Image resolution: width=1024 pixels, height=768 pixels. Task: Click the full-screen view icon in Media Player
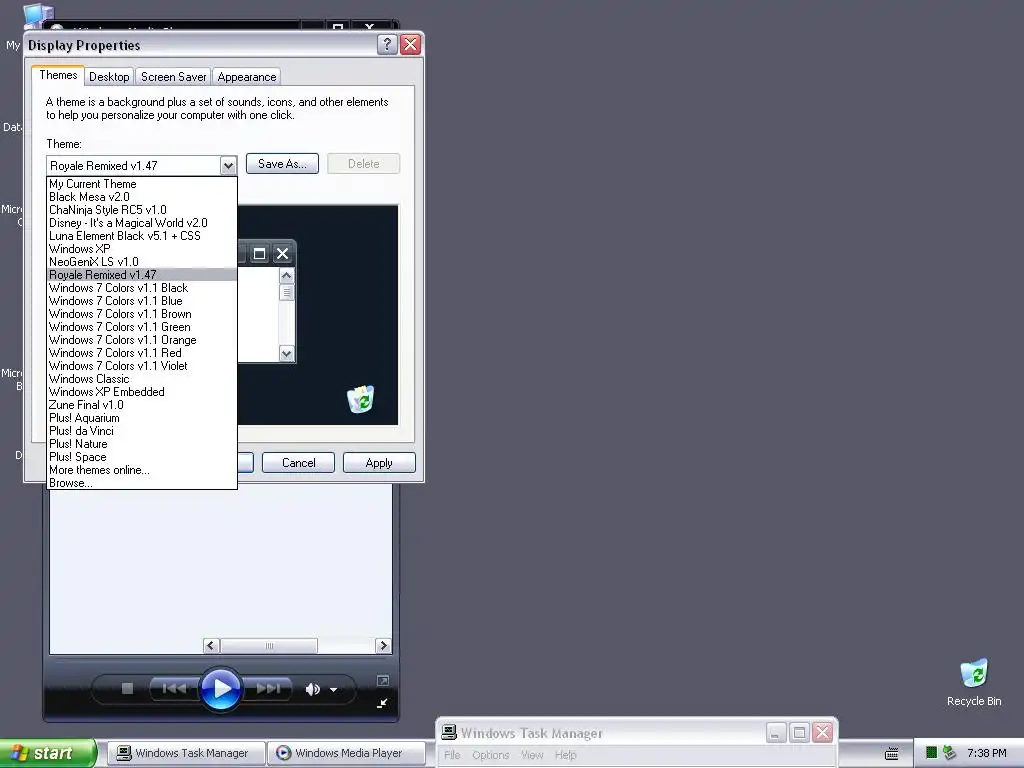pos(383,680)
